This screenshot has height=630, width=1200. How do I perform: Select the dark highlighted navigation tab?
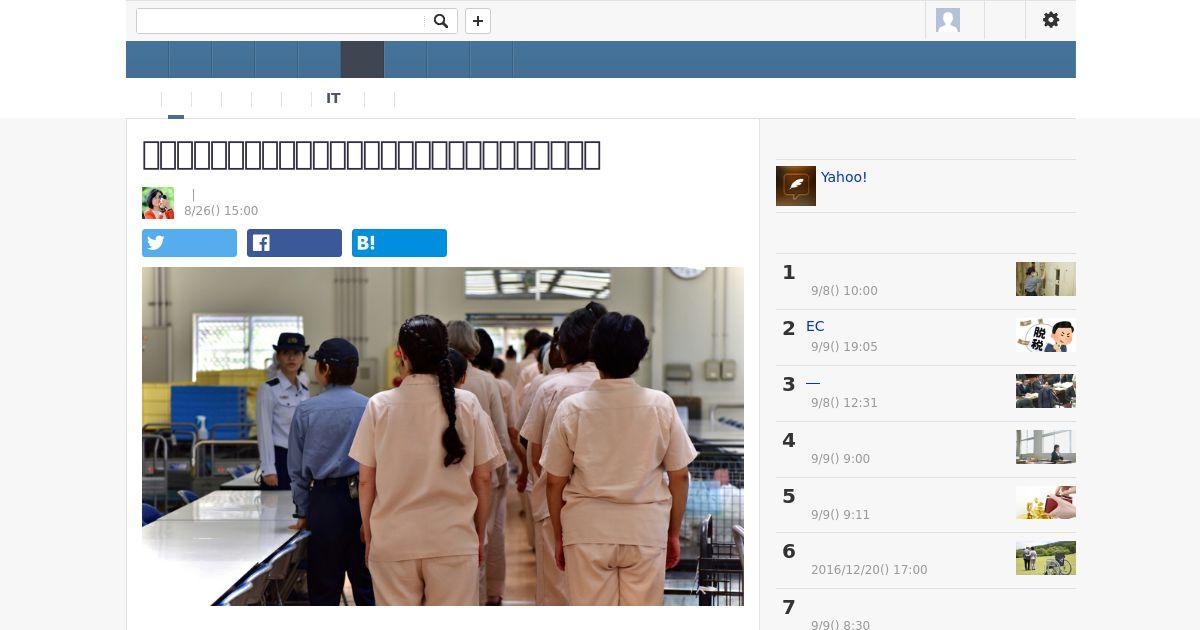pos(362,60)
